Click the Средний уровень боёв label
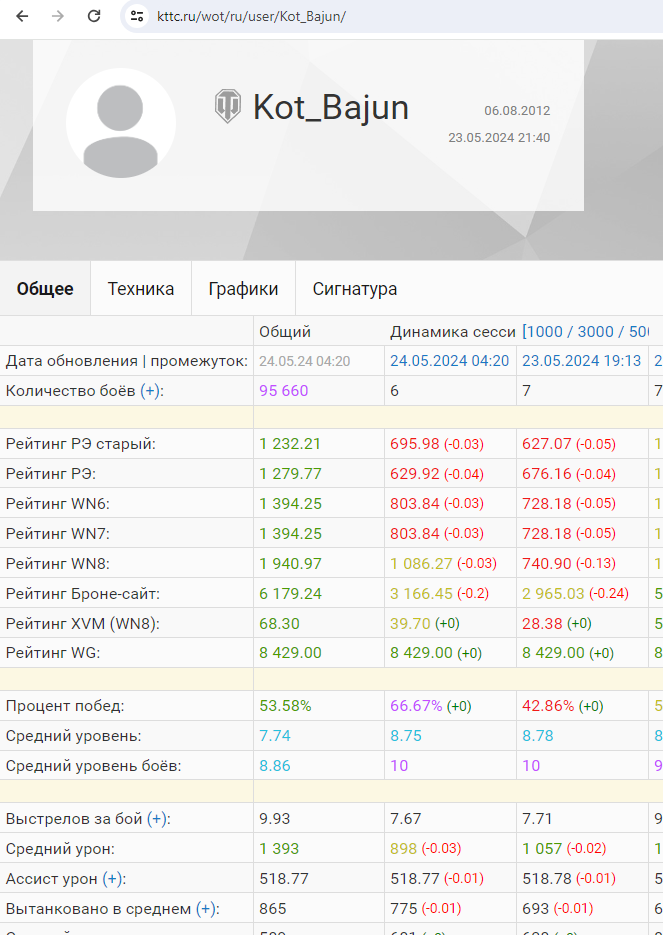663x935 pixels. [x=94, y=766]
